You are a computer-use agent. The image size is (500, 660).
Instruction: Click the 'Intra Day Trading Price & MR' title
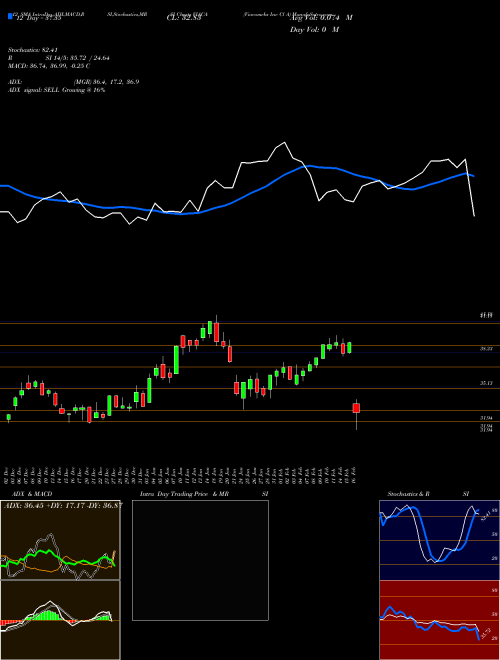click(184, 494)
